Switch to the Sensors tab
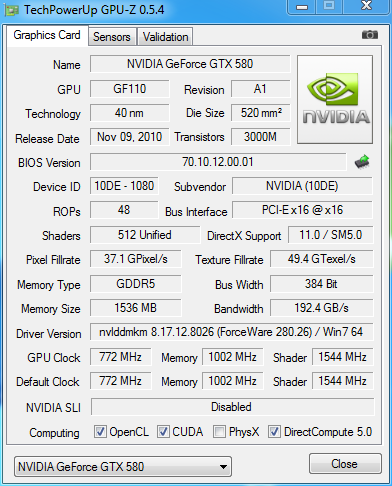Viewport: 392px width, 486px height. 112,37
